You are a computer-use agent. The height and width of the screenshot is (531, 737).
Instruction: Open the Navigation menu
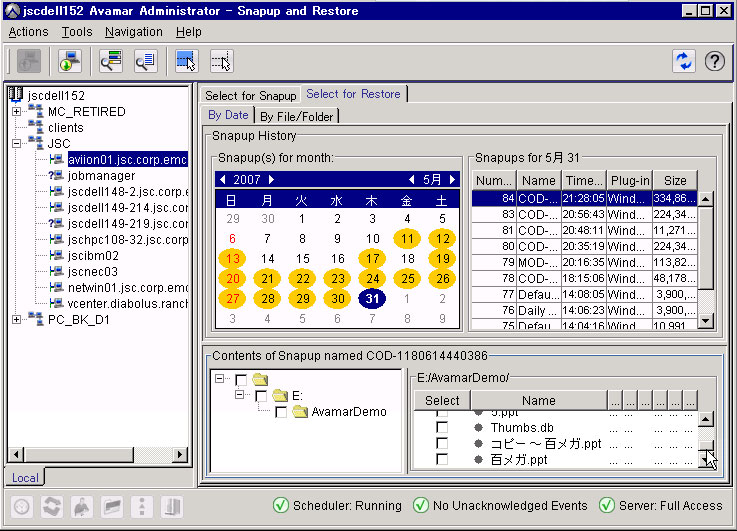(133, 32)
